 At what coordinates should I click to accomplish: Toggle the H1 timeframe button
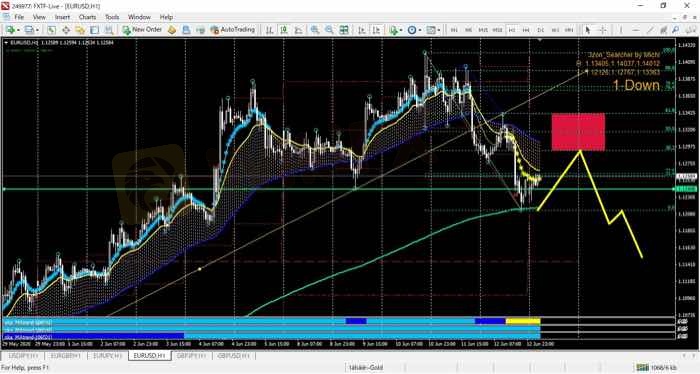click(x=512, y=30)
